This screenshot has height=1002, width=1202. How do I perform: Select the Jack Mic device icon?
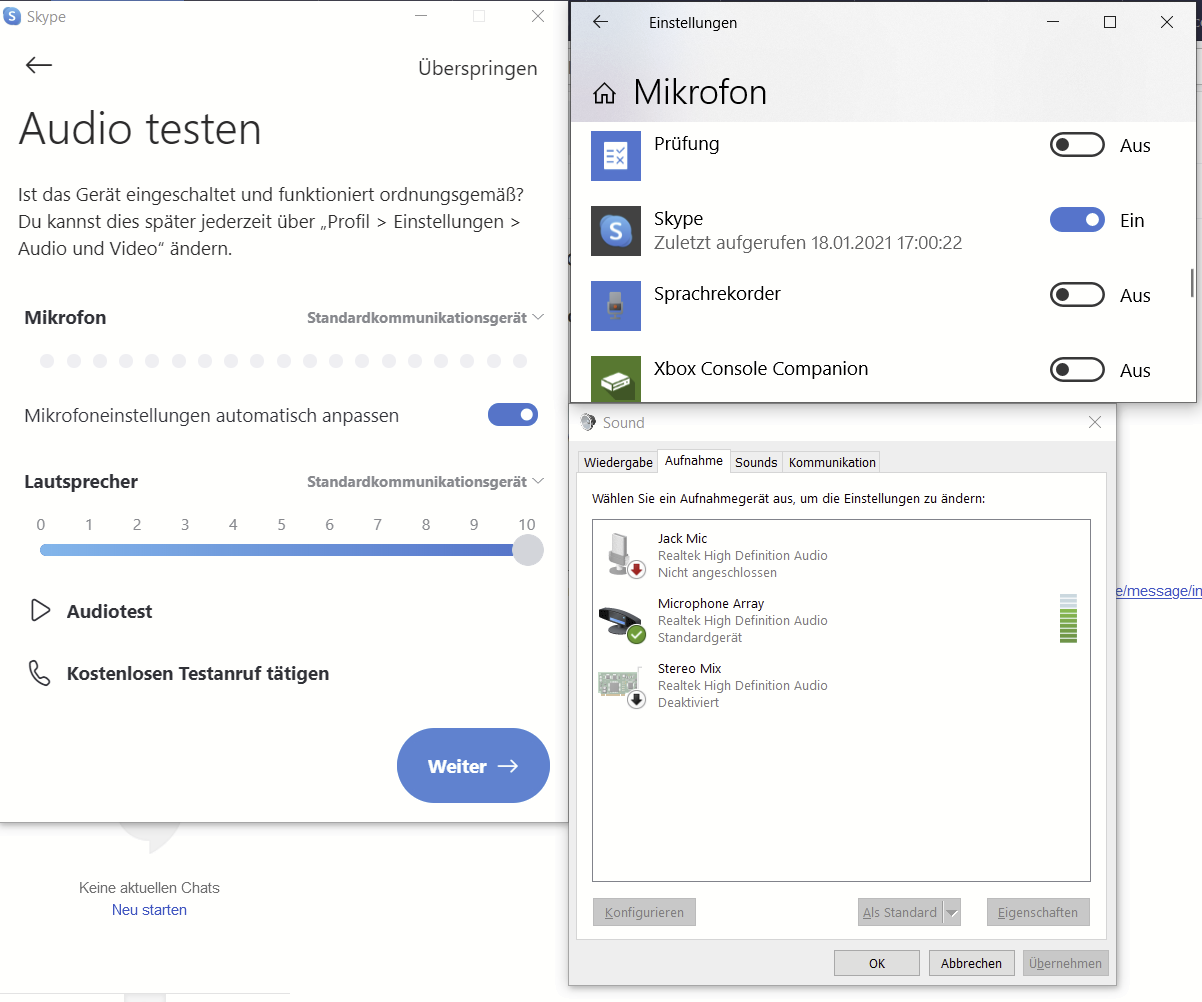tap(625, 555)
